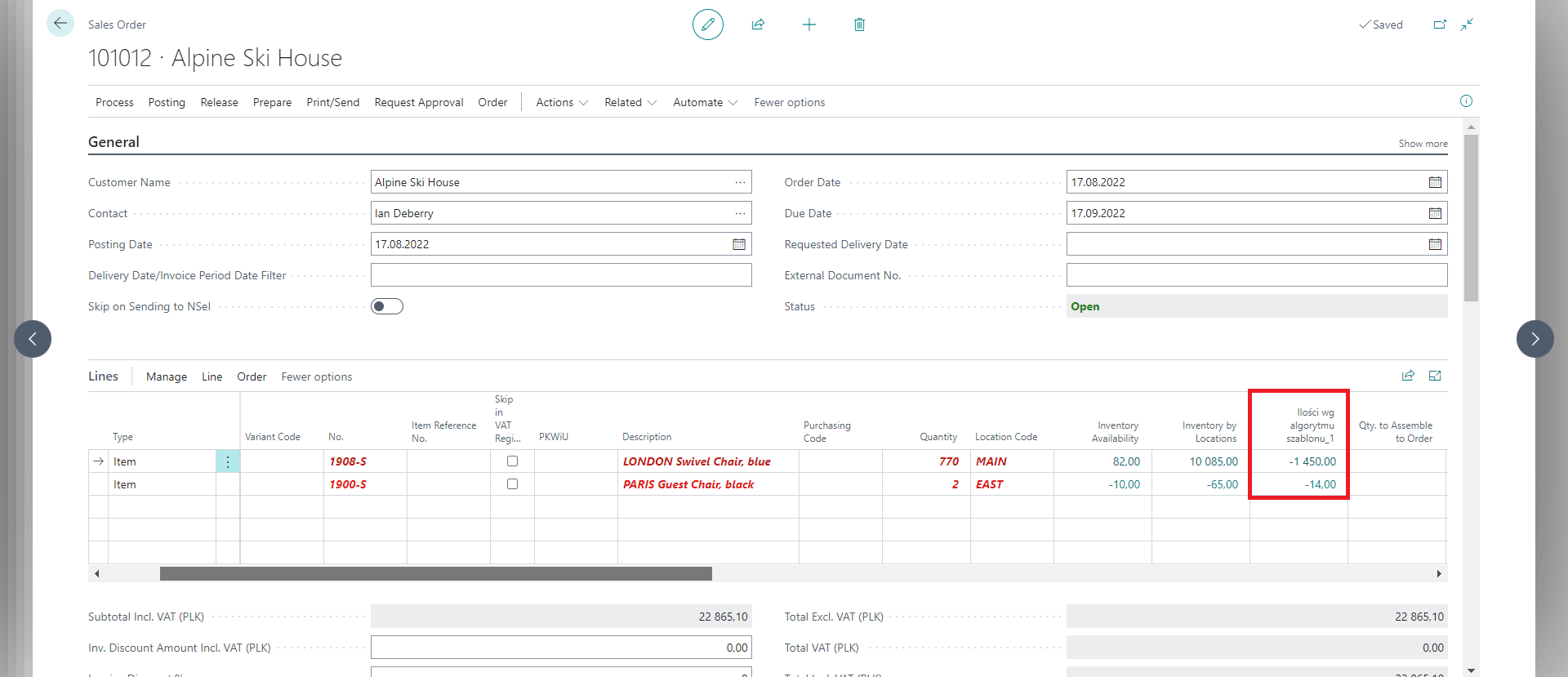Click the Description column header

coord(647,437)
